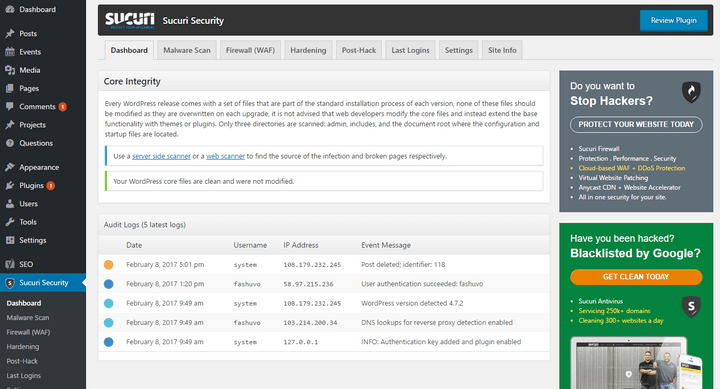Image resolution: width=720 pixels, height=389 pixels.
Task: Click the Settings sliders icon in sidebar
Action: 10,240
